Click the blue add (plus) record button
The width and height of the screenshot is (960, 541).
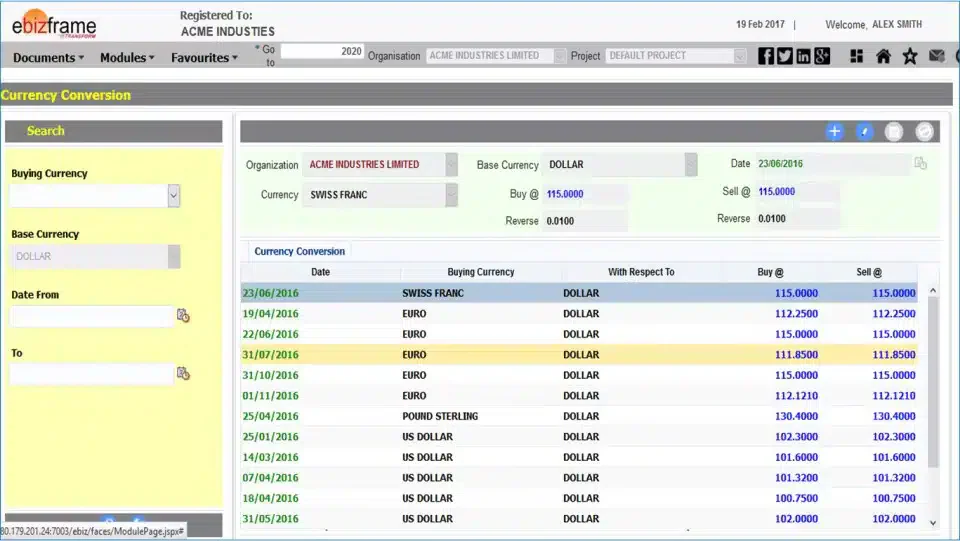(834, 132)
